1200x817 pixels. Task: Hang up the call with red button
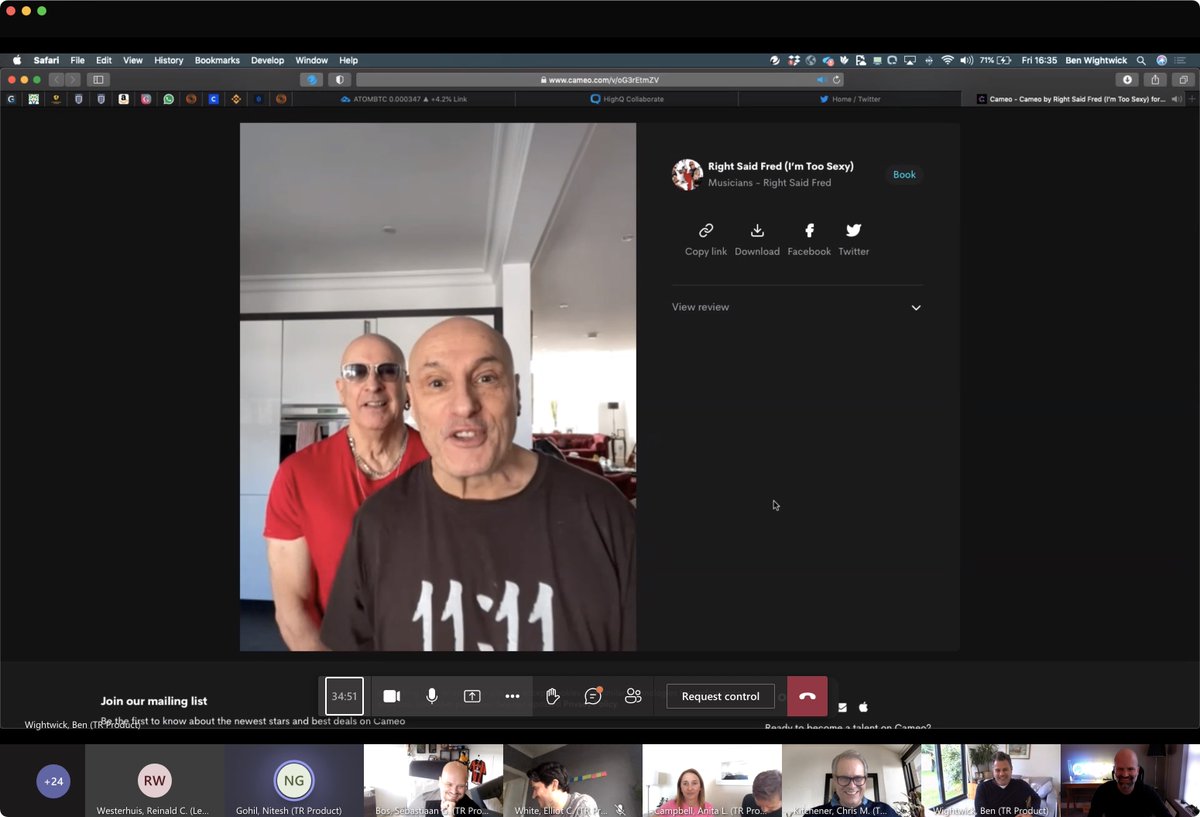807,696
